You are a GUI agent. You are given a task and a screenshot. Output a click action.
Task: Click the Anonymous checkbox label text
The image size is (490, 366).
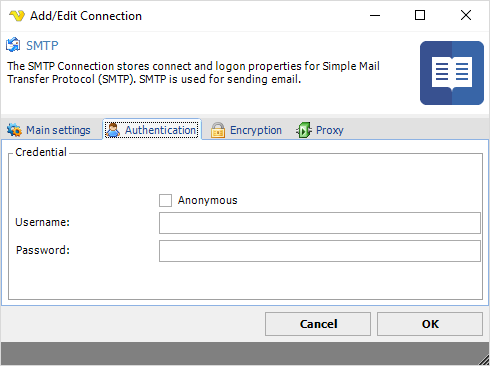point(207,200)
